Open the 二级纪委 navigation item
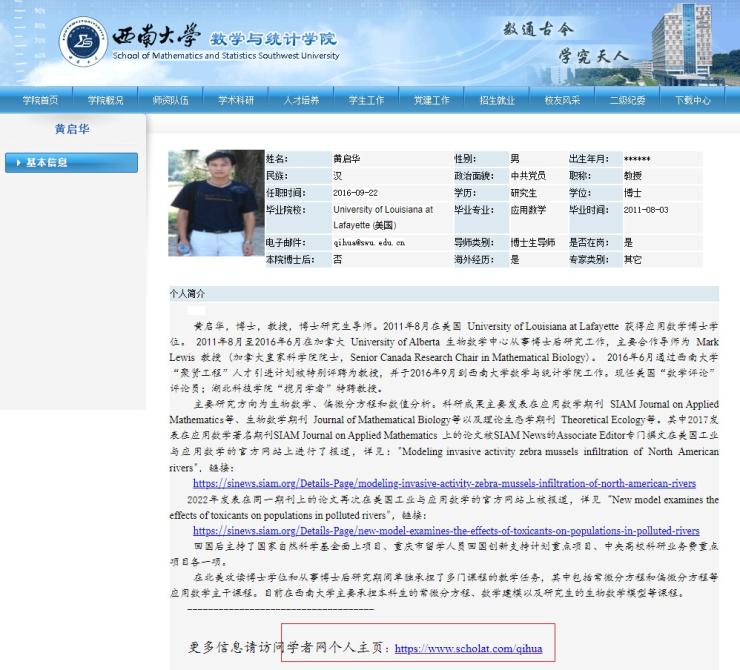 pyautogui.click(x=627, y=100)
